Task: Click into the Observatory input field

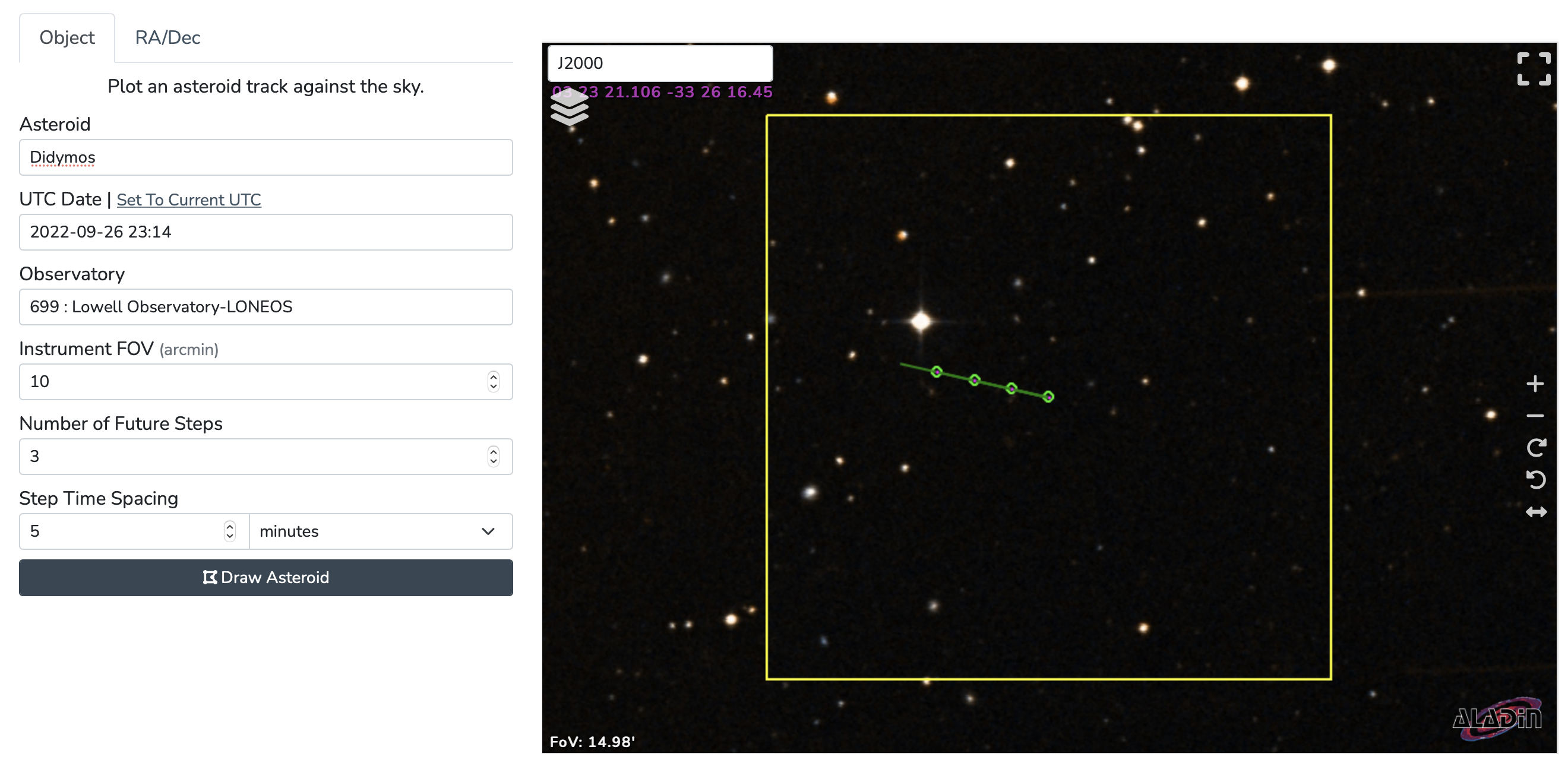Action: click(265, 306)
